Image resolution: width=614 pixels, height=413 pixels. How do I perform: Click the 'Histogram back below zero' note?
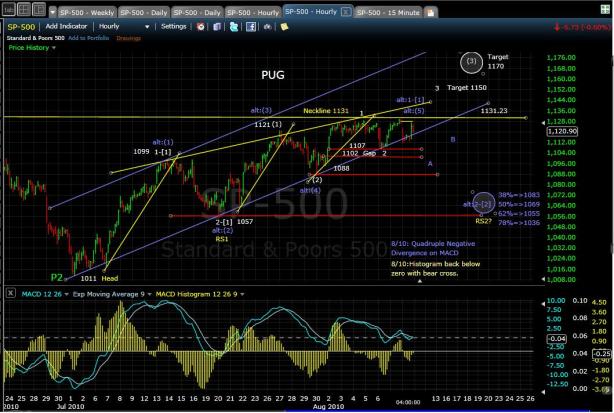click(435, 269)
